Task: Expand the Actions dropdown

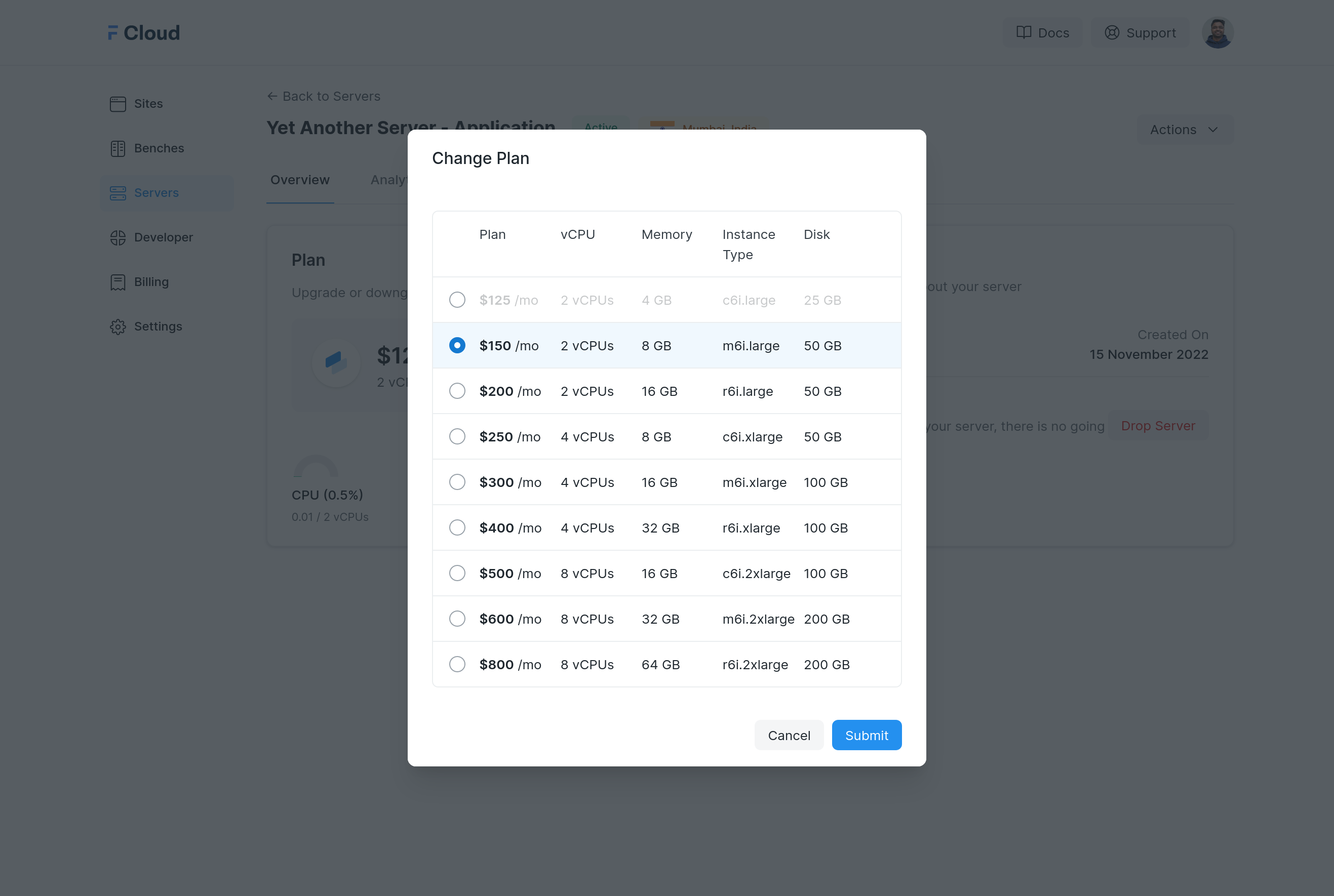Action: (x=1185, y=130)
